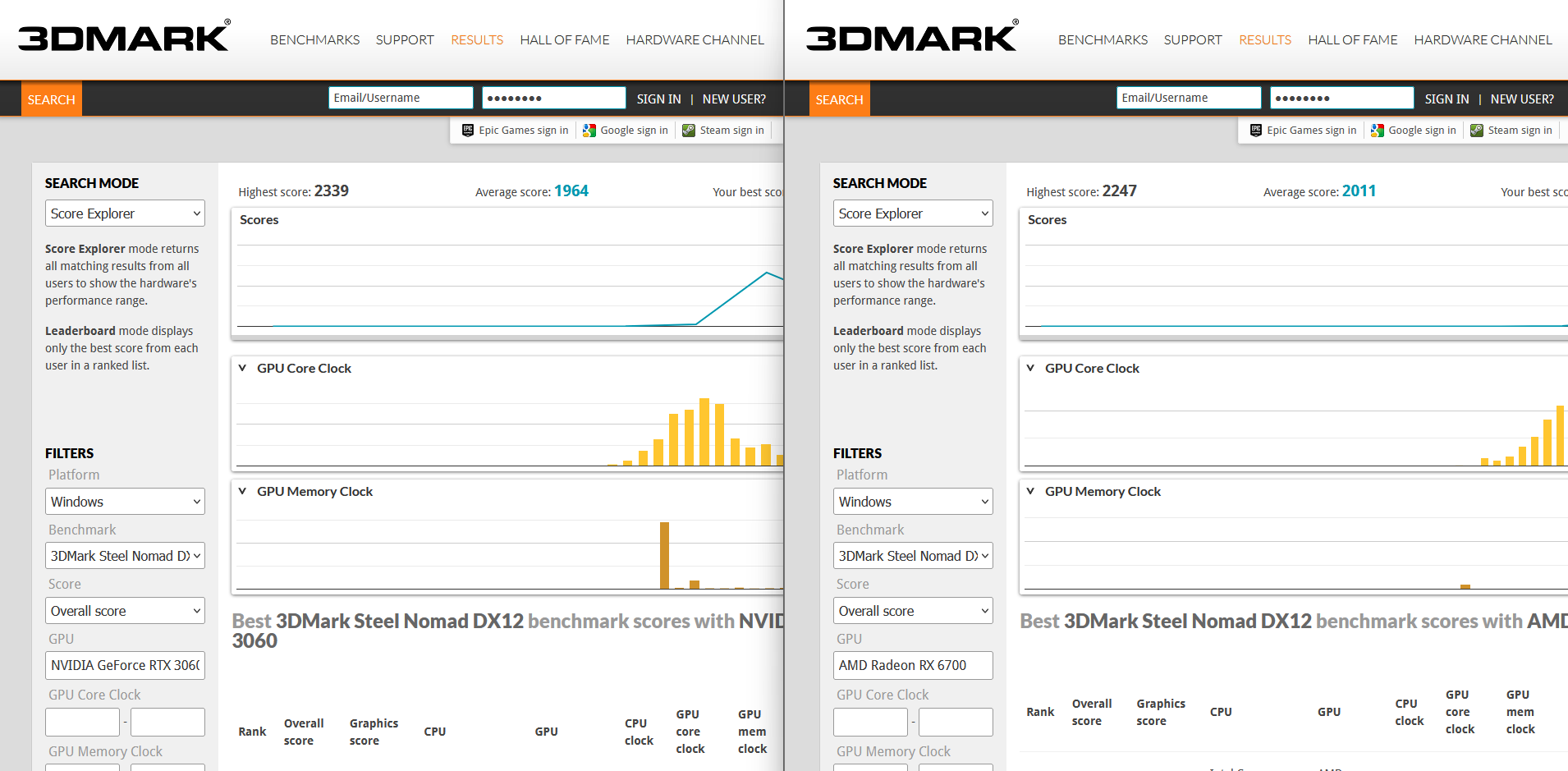
Task: Open Search Mode dropdown in left window
Action: [x=125, y=213]
